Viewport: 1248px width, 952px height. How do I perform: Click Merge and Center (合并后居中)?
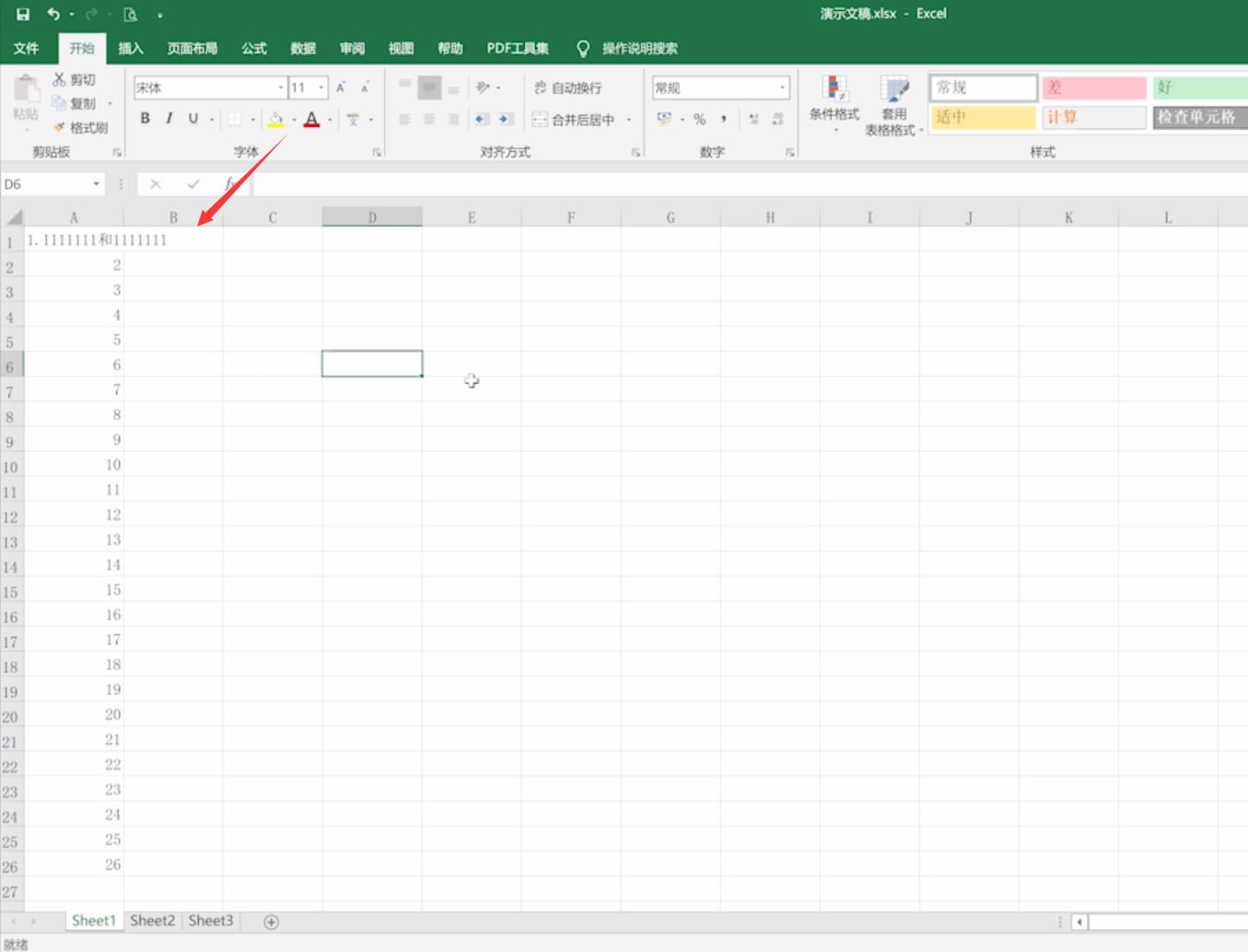[573, 120]
